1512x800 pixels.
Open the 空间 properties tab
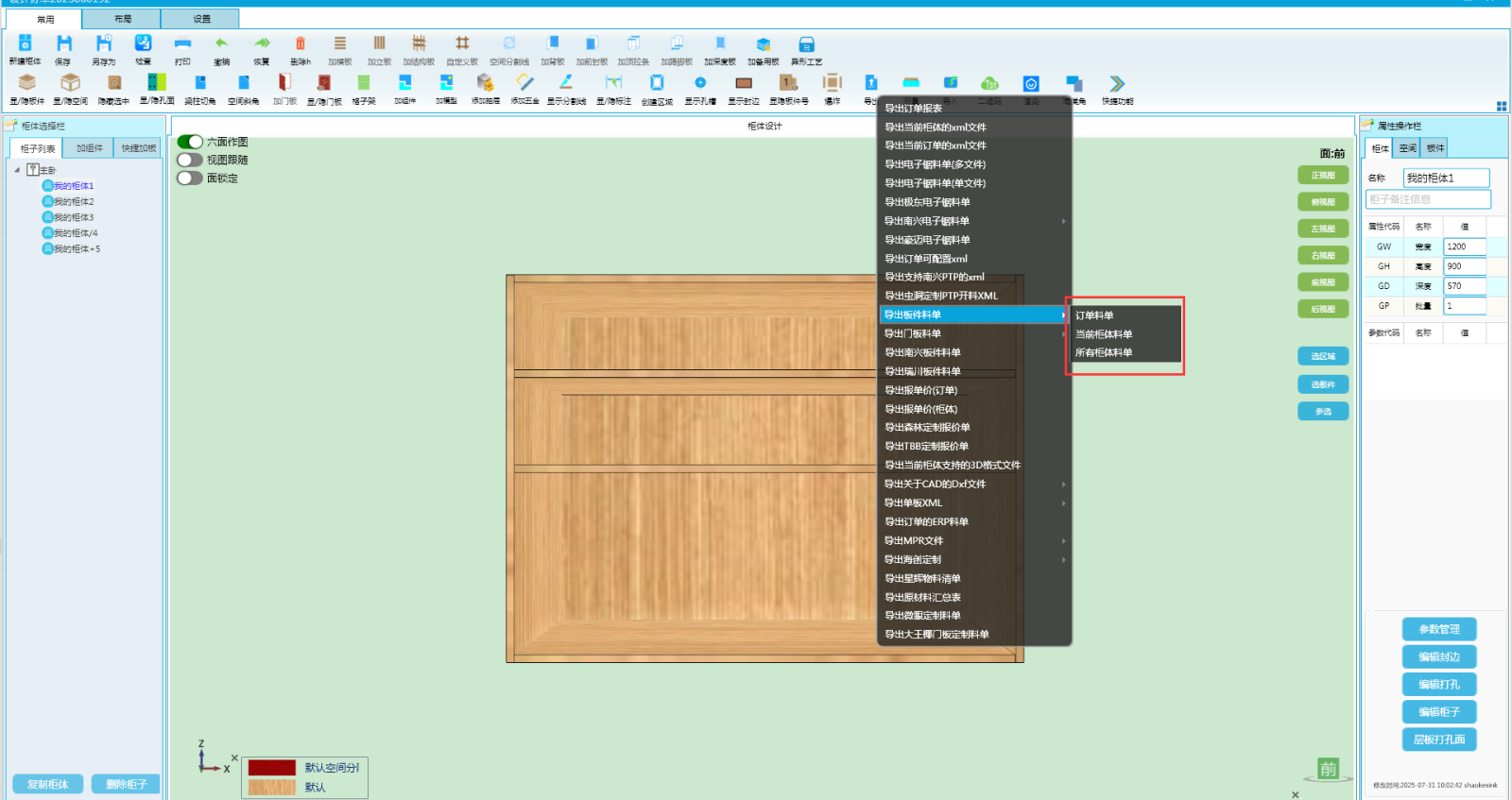point(1407,148)
